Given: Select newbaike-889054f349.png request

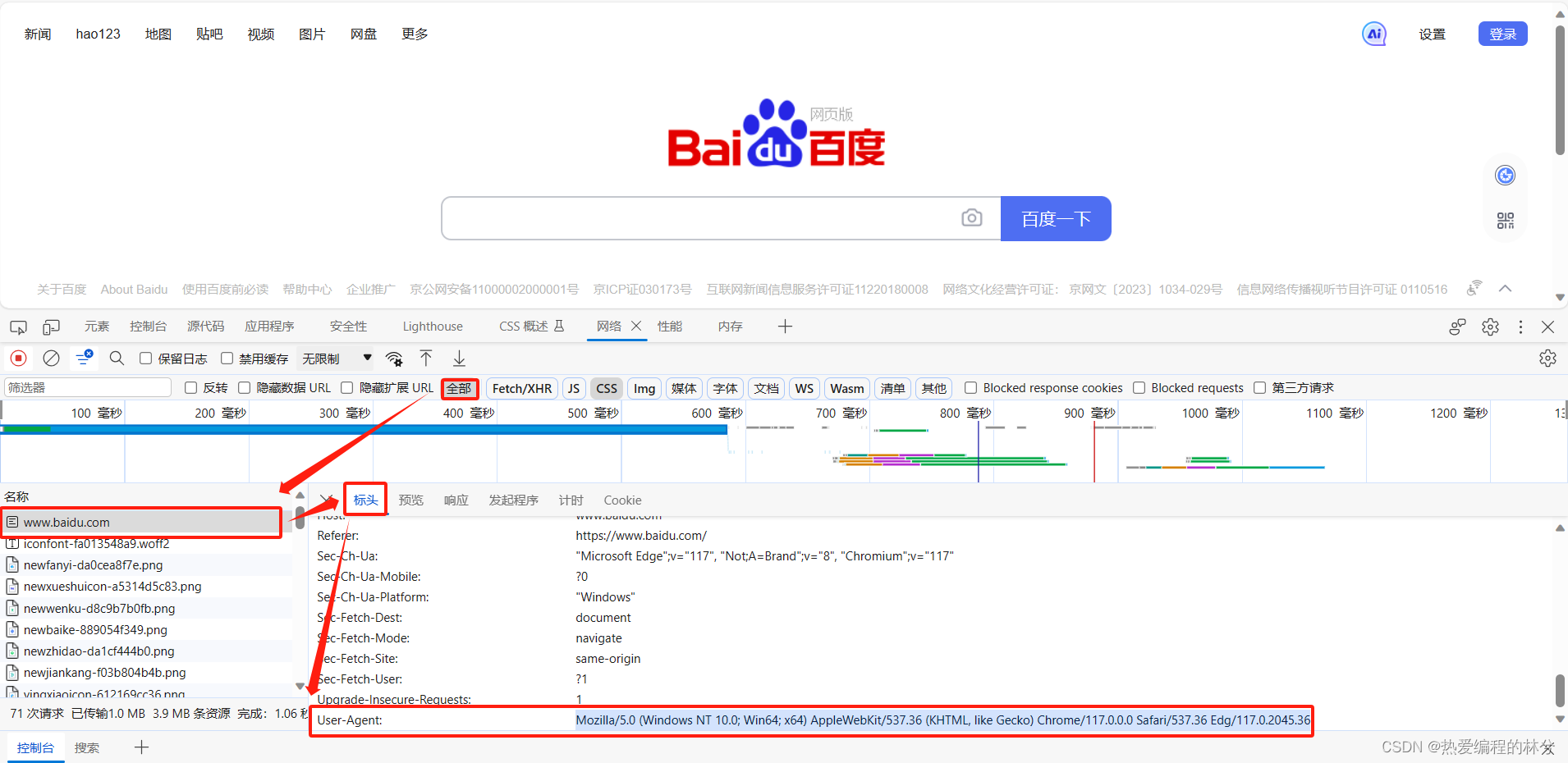Looking at the screenshot, I should click(x=146, y=629).
